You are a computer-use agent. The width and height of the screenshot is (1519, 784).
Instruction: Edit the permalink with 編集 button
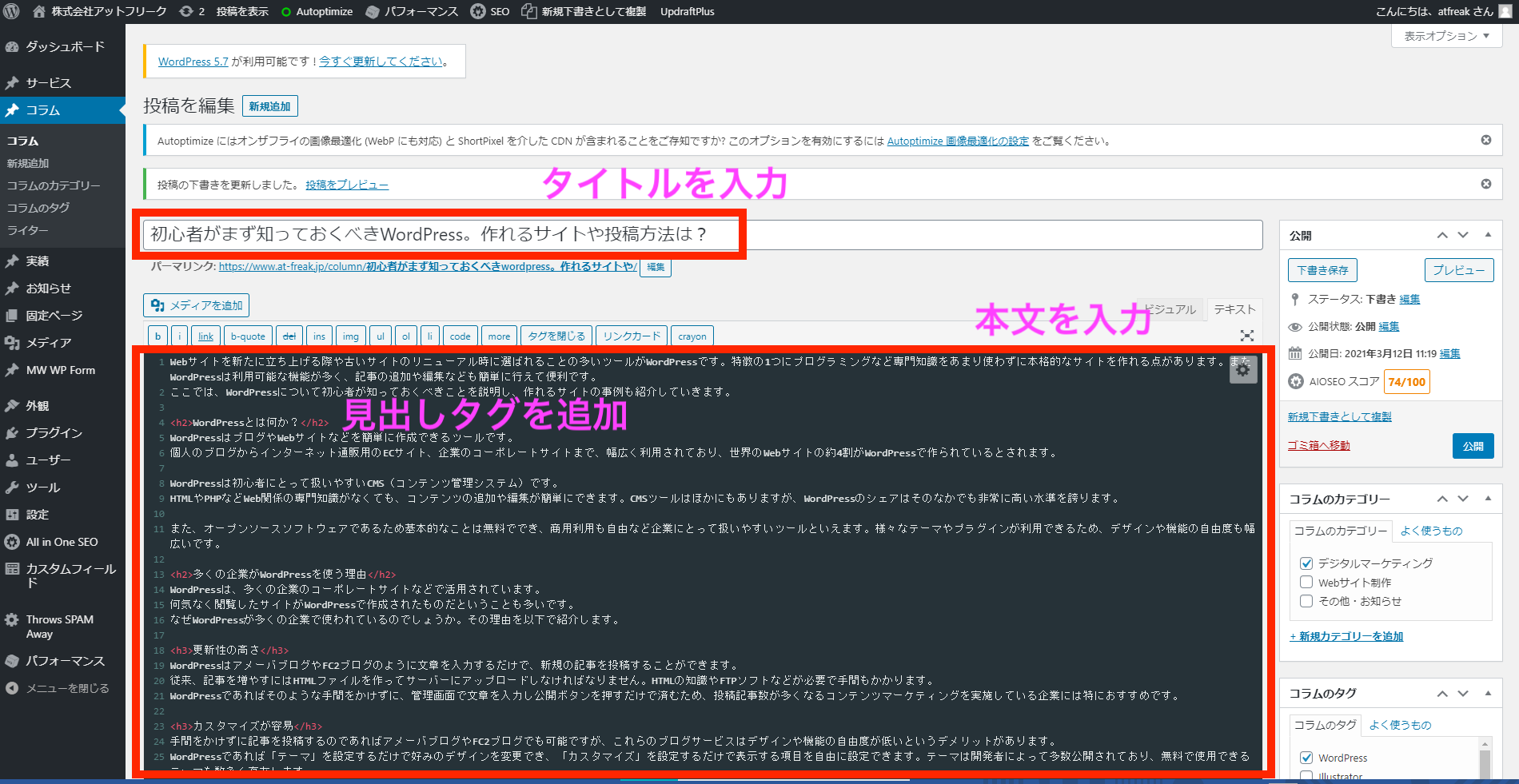point(656,267)
